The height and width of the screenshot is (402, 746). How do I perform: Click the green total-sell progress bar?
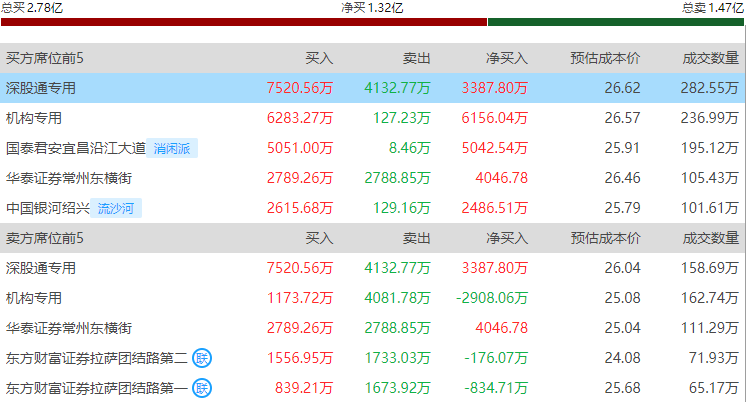[616, 22]
